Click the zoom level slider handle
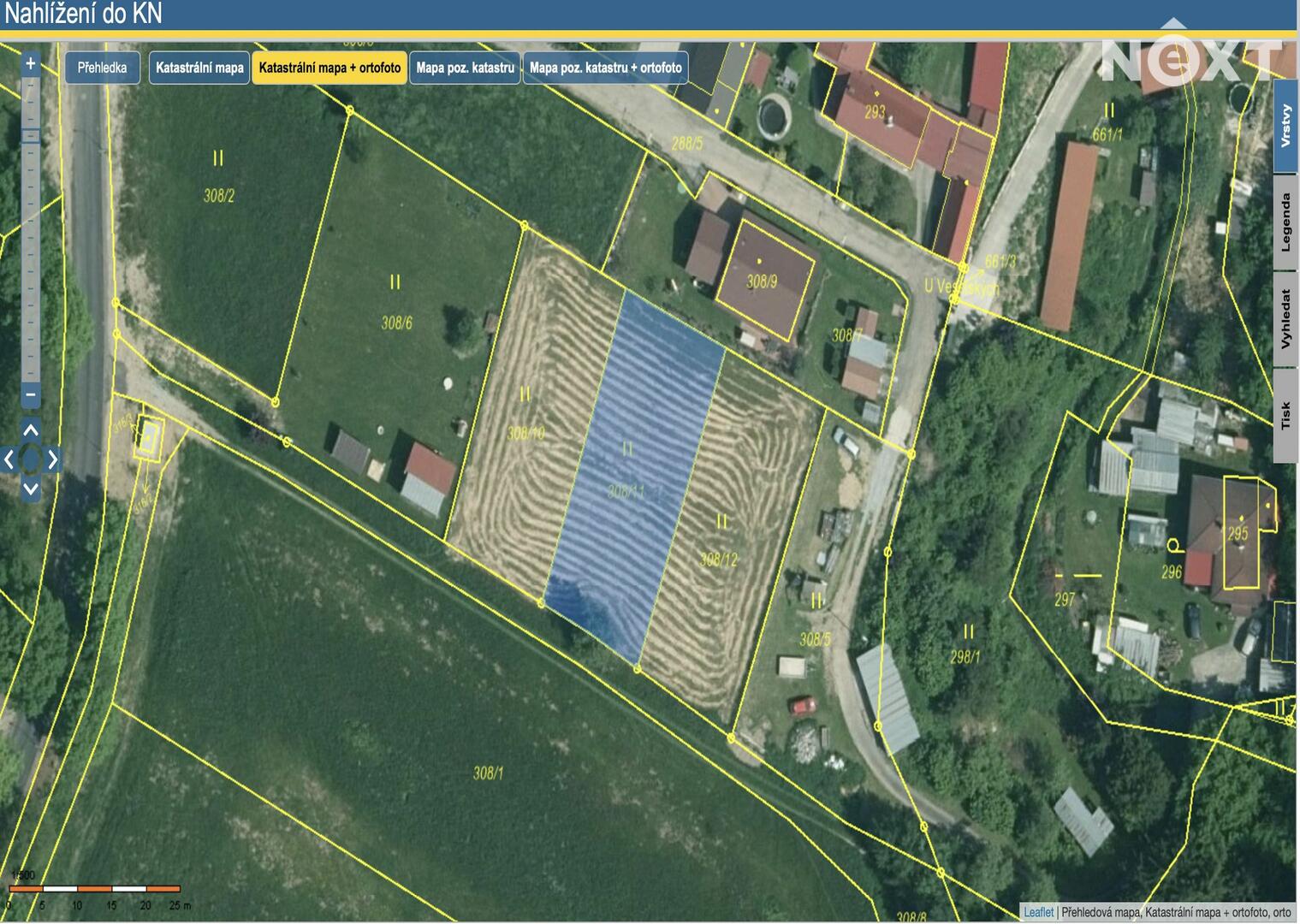 click(31, 136)
